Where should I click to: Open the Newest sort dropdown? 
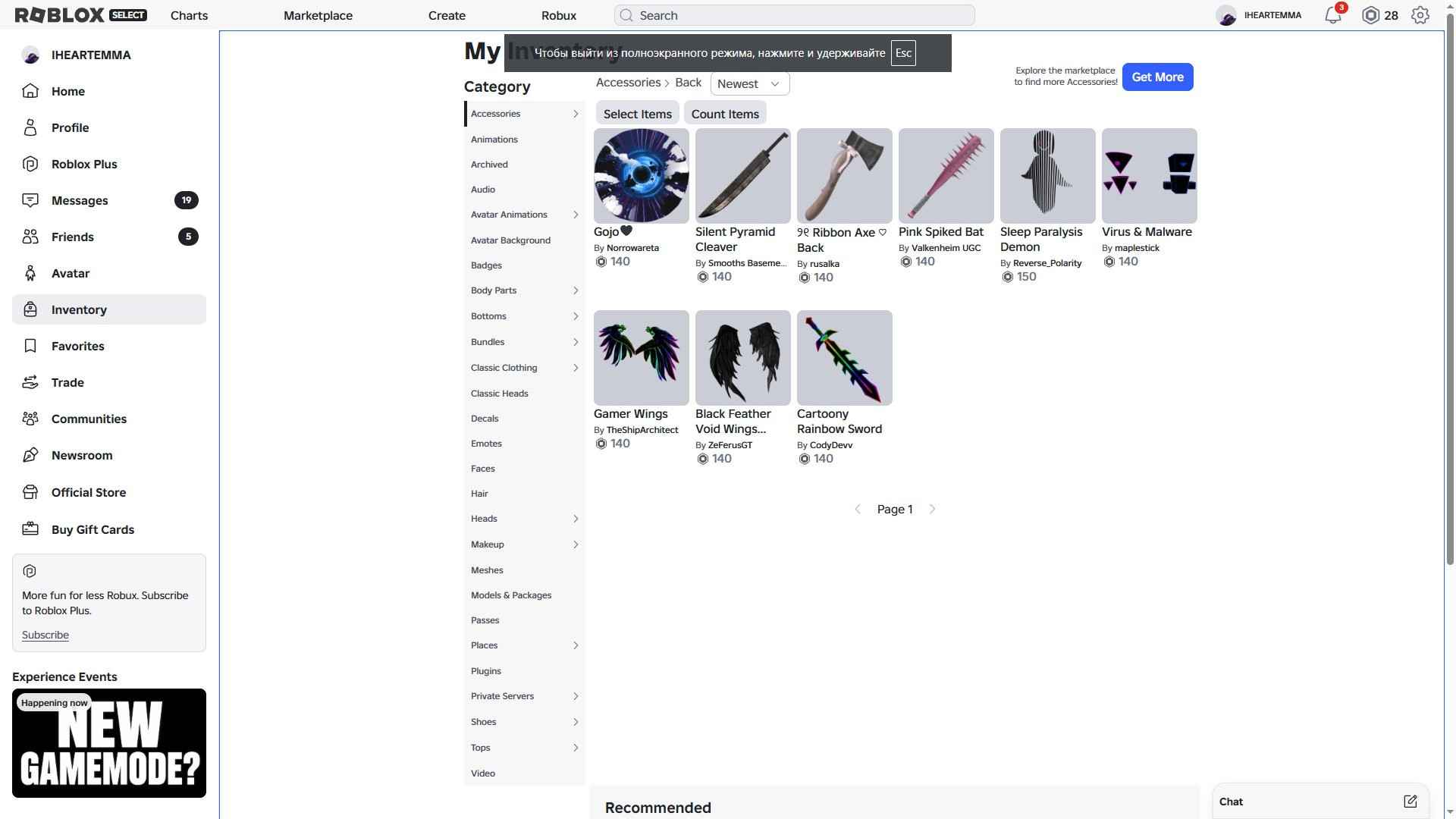point(749,83)
